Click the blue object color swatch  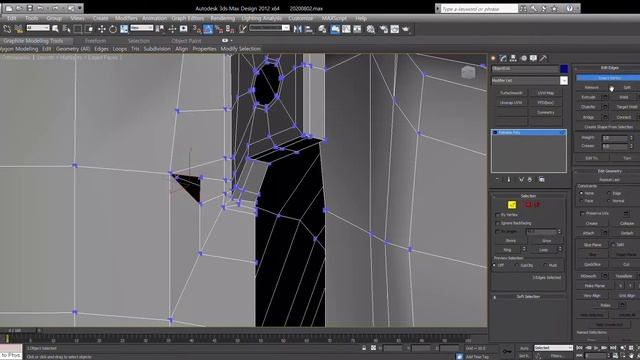click(x=564, y=69)
